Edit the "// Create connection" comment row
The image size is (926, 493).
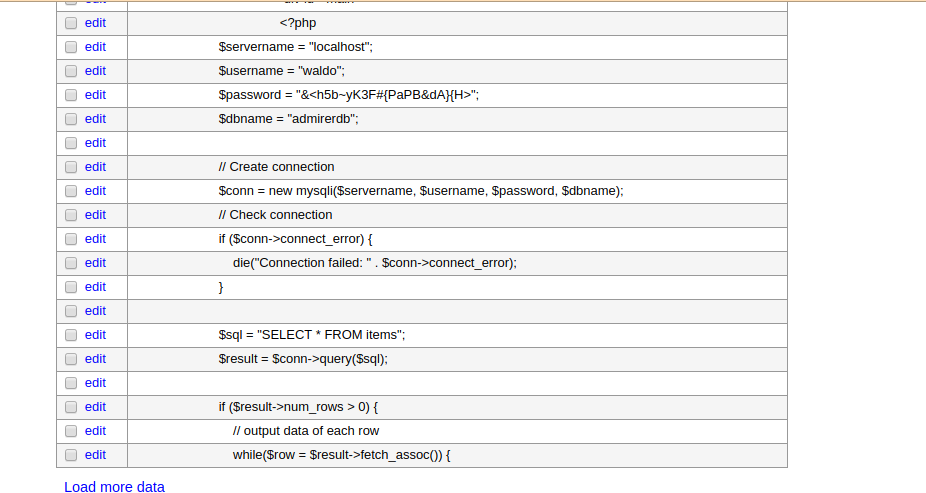(x=95, y=167)
